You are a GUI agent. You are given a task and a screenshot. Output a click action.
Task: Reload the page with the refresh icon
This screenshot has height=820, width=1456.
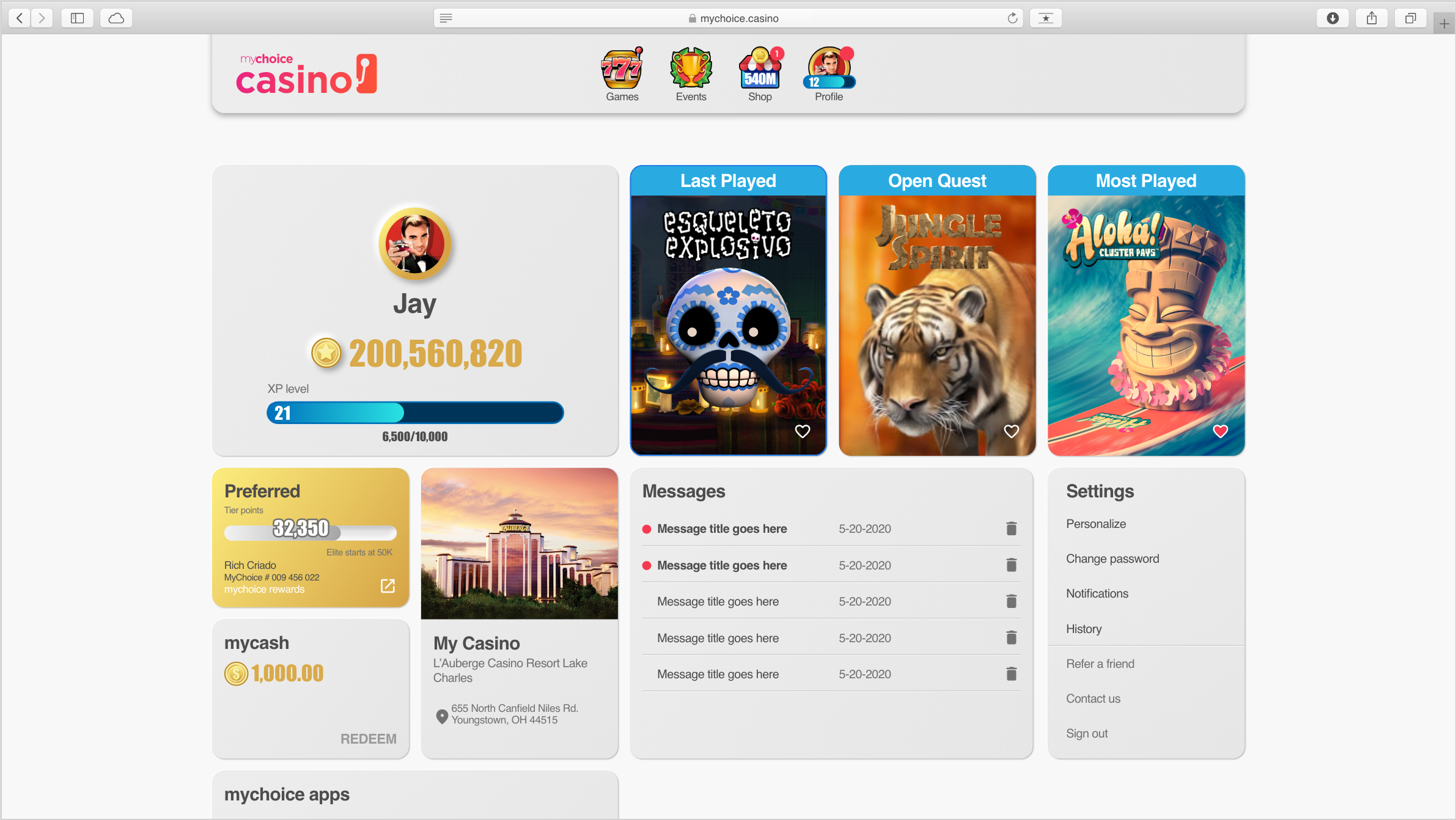tap(1012, 18)
